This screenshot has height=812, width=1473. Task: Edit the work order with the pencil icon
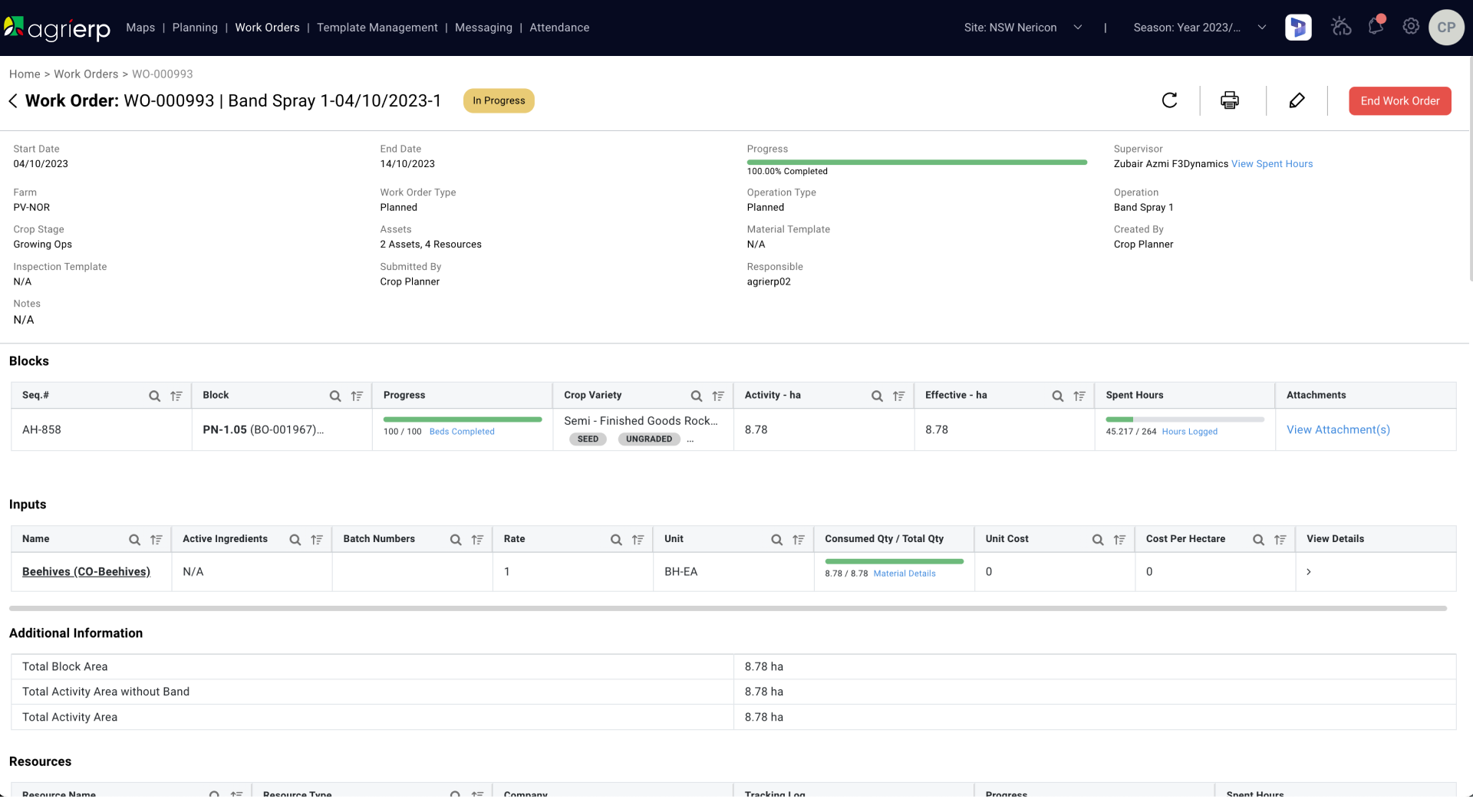[x=1297, y=100]
